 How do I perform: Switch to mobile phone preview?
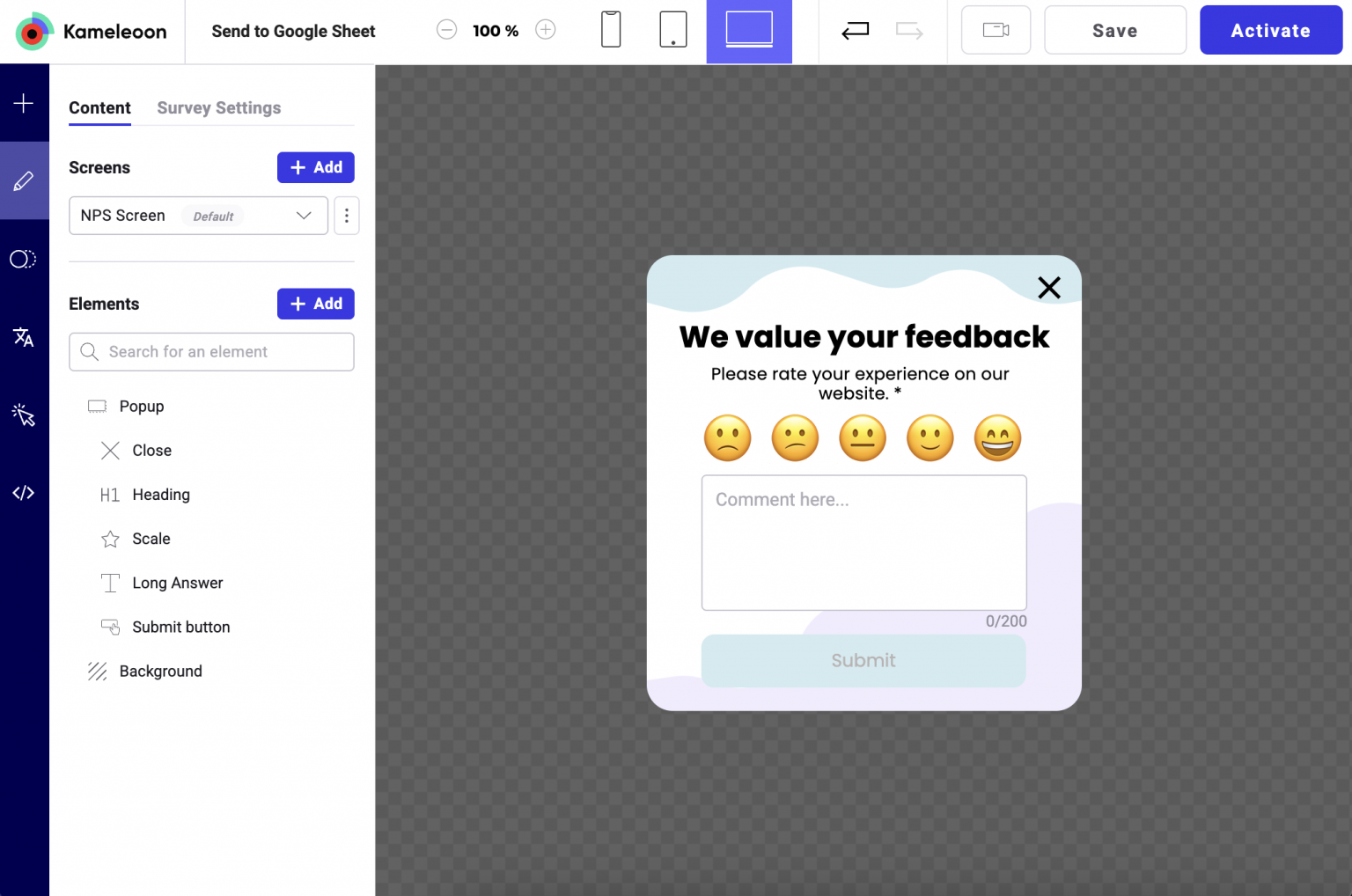(x=611, y=30)
